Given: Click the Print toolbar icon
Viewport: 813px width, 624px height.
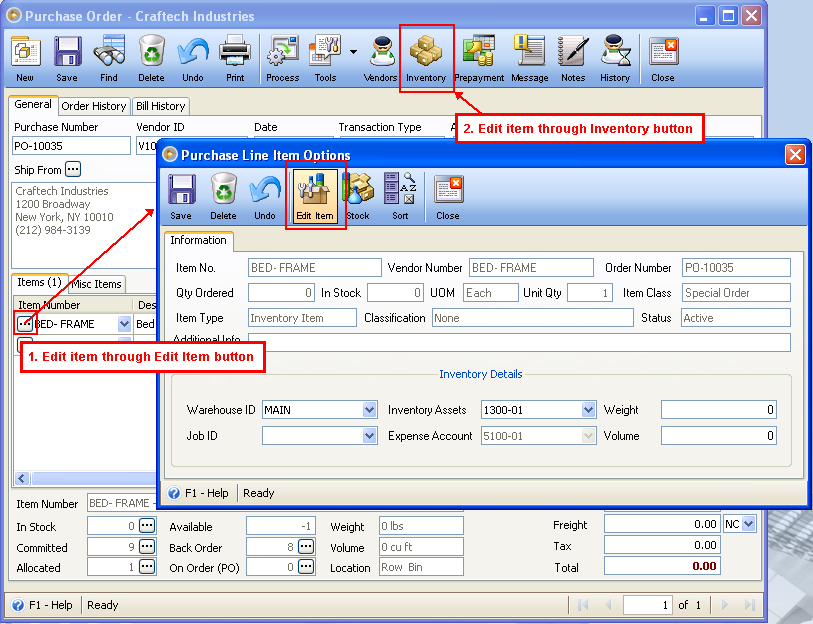Looking at the screenshot, I should [235, 59].
